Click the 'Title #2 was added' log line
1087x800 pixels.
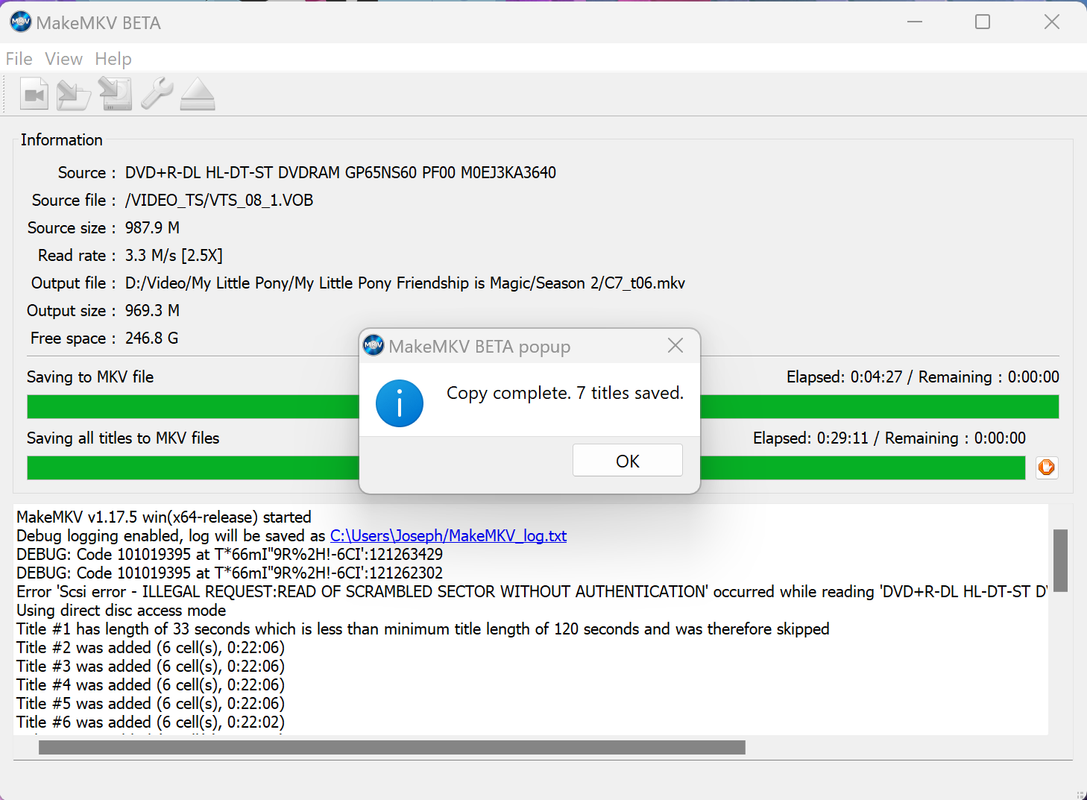coord(150,647)
